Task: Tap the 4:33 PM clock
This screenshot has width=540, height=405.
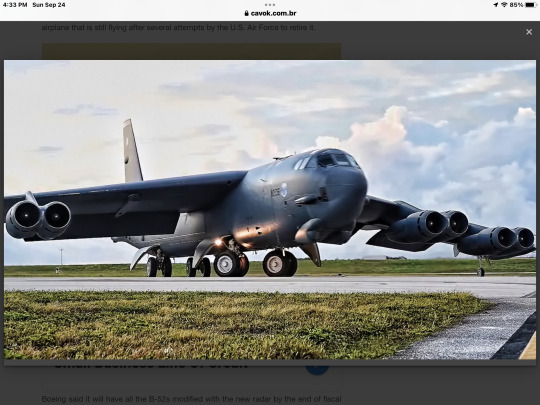Action: [15, 5]
